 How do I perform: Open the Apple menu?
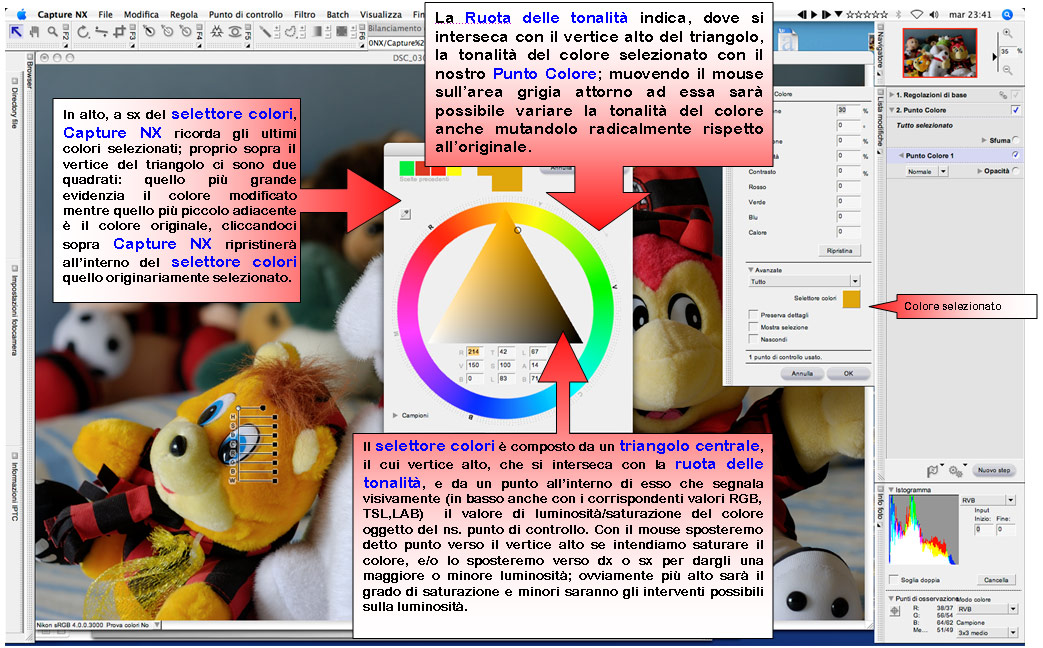pos(21,14)
